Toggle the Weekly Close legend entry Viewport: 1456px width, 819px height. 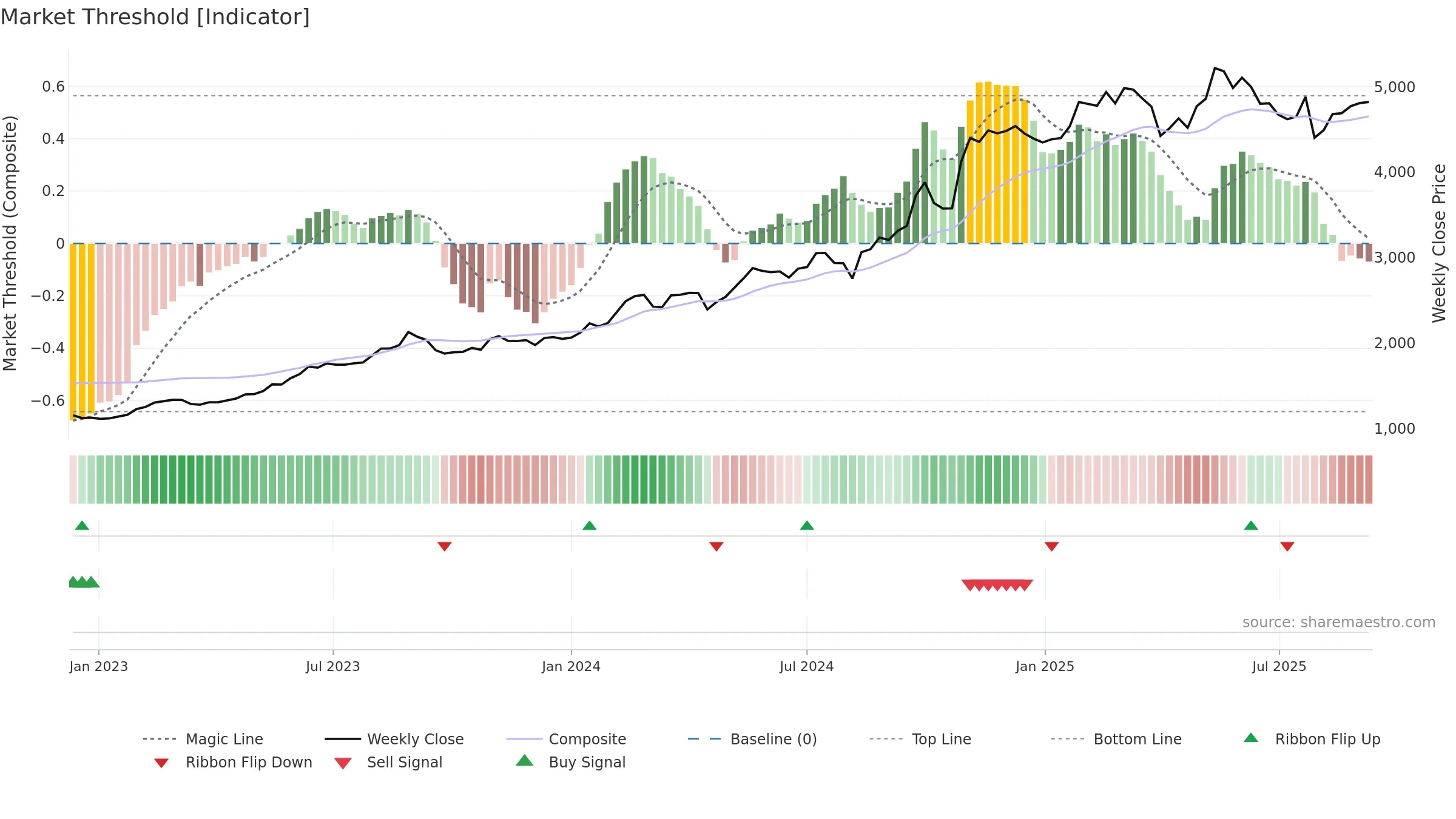coord(394,739)
